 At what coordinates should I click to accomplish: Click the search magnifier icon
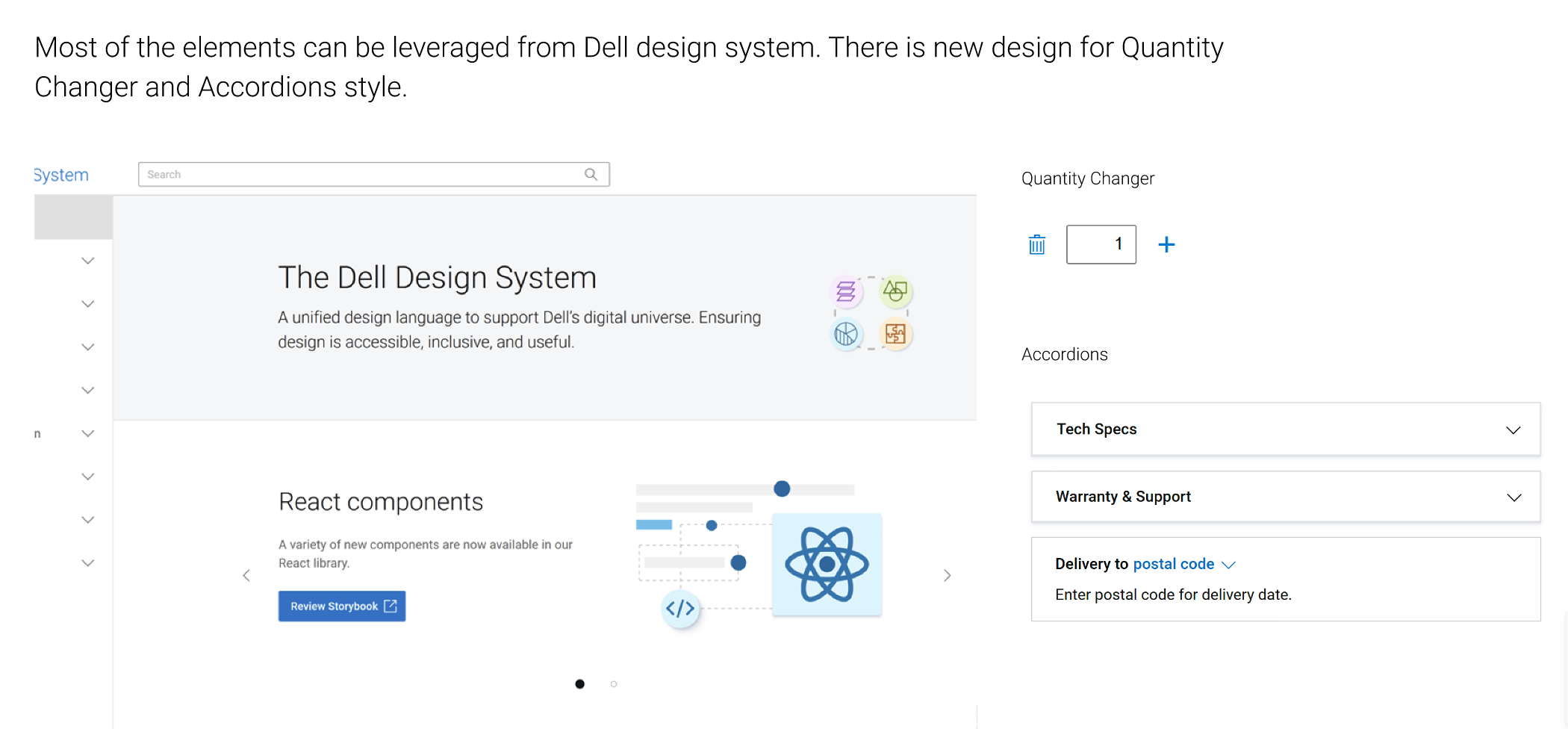591,174
